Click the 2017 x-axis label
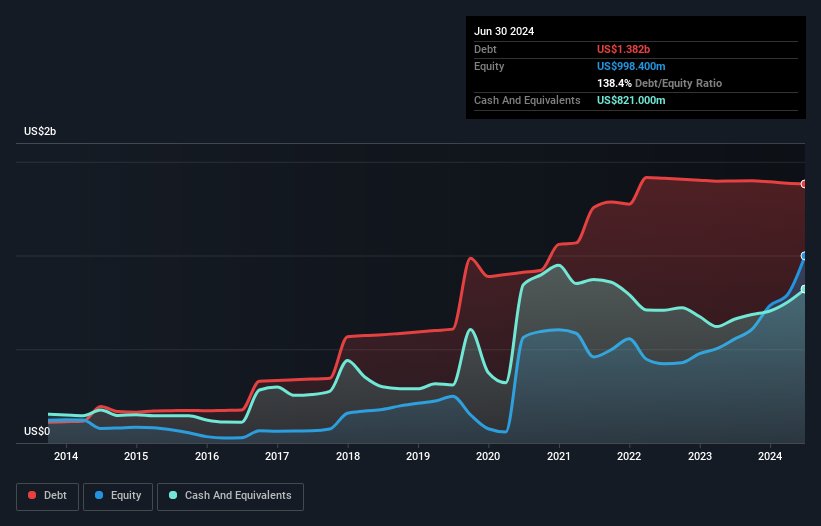 [277, 456]
